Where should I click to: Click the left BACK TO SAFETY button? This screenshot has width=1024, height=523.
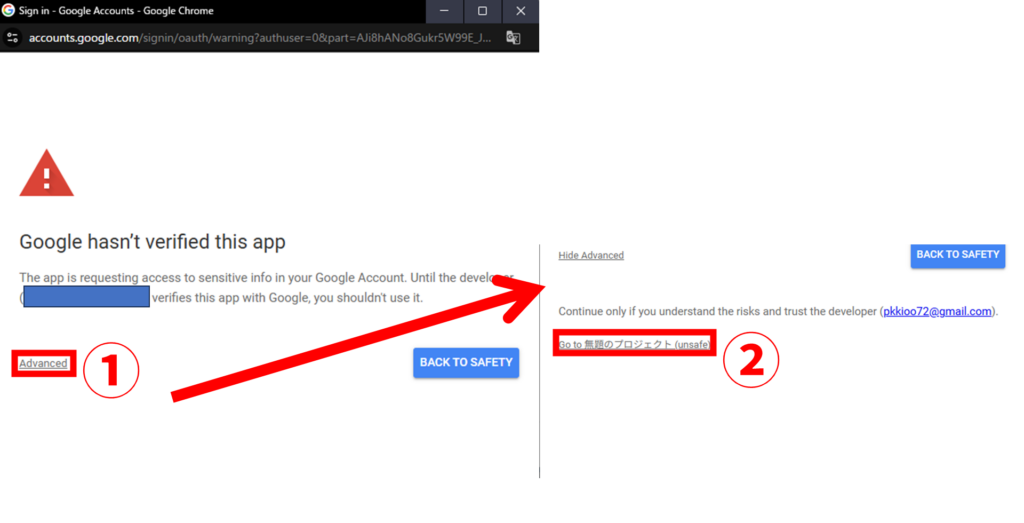466,362
